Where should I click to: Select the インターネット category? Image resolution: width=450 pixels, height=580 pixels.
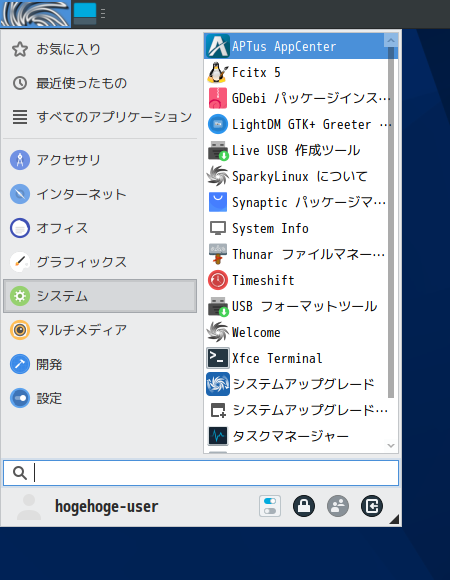point(100,194)
